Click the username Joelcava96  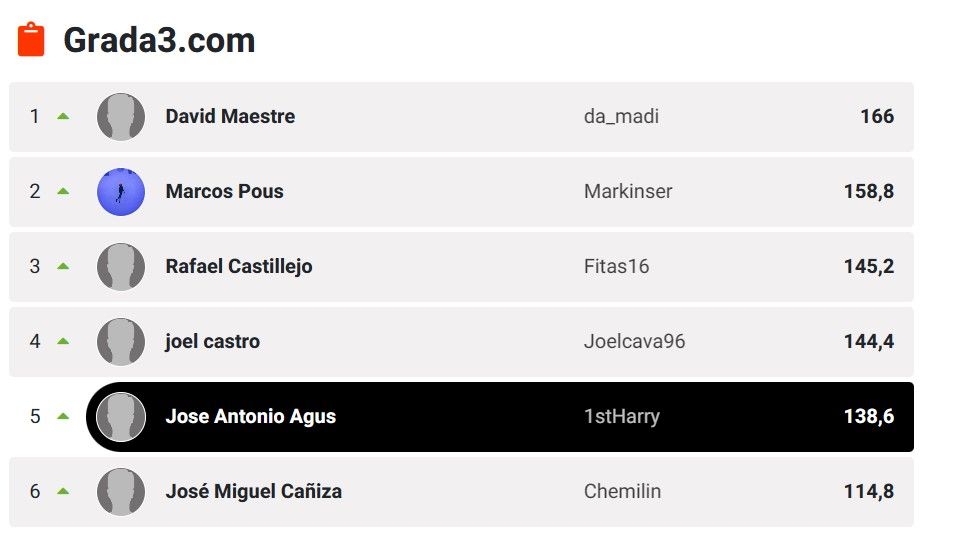[634, 342]
